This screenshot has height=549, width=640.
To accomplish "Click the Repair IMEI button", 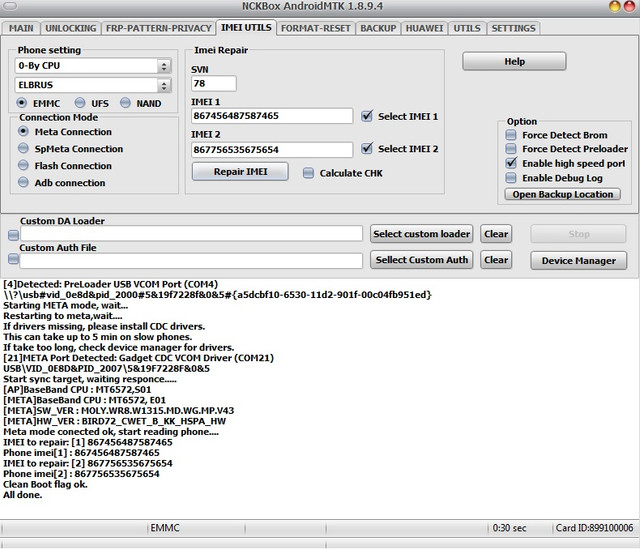I will click(240, 171).
